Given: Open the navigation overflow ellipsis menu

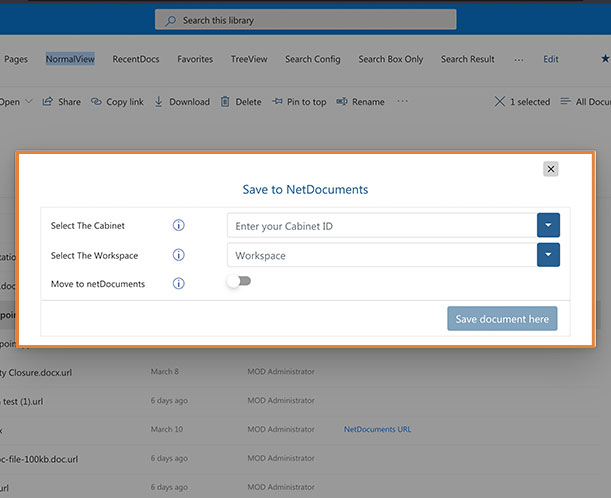Looking at the screenshot, I should (x=519, y=60).
